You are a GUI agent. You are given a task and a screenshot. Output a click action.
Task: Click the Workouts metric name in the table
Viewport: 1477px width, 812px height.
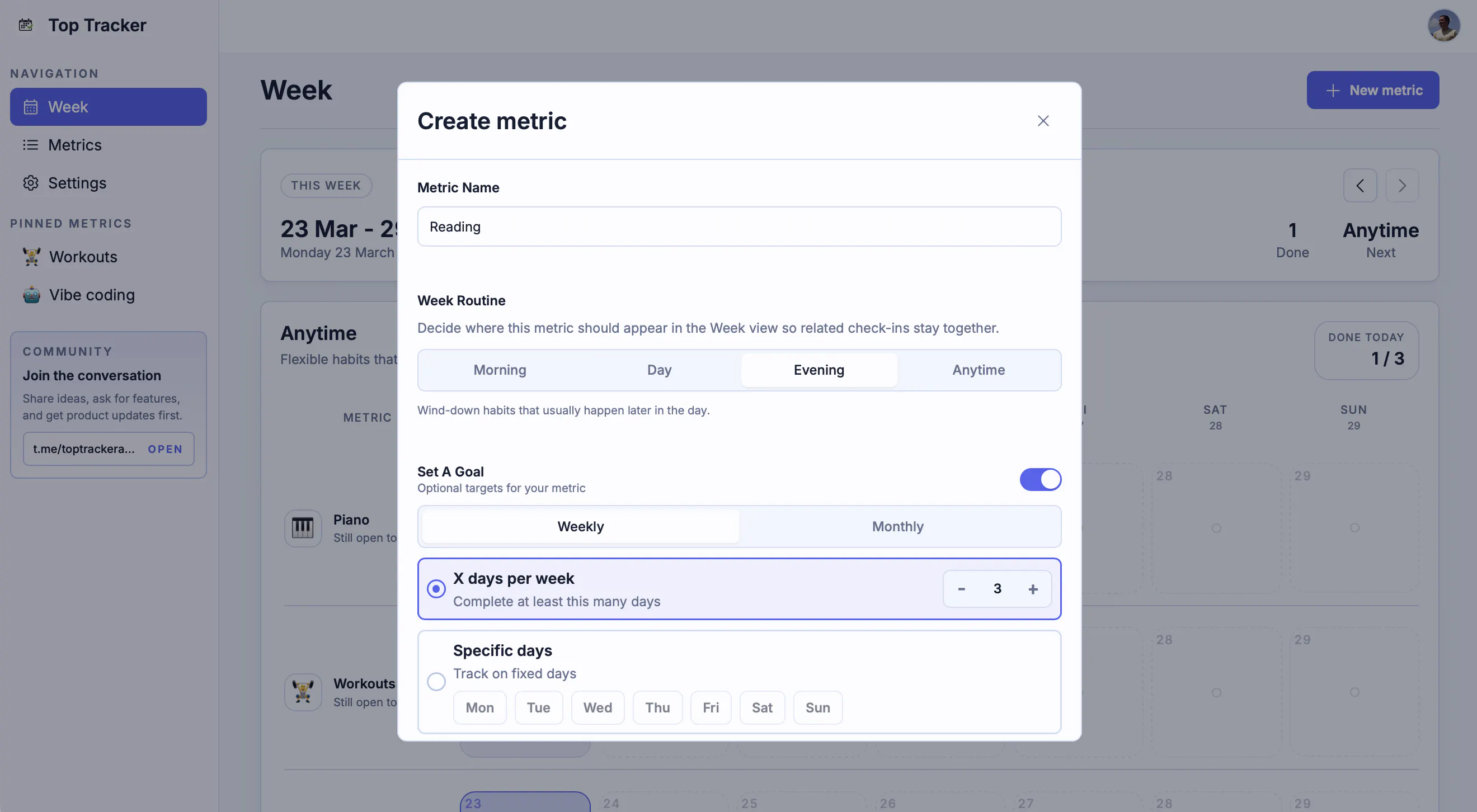[364, 683]
